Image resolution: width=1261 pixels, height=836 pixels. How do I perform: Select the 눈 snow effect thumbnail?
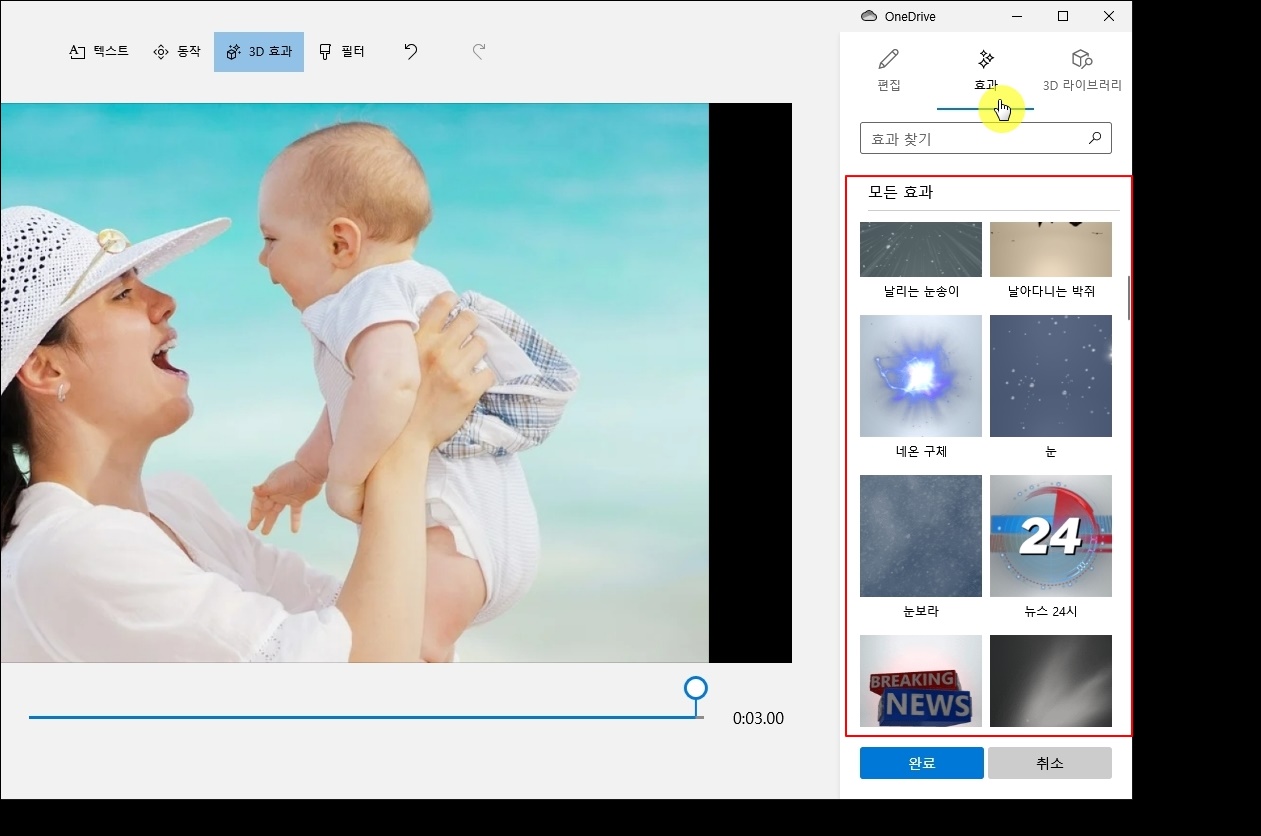coord(1051,376)
